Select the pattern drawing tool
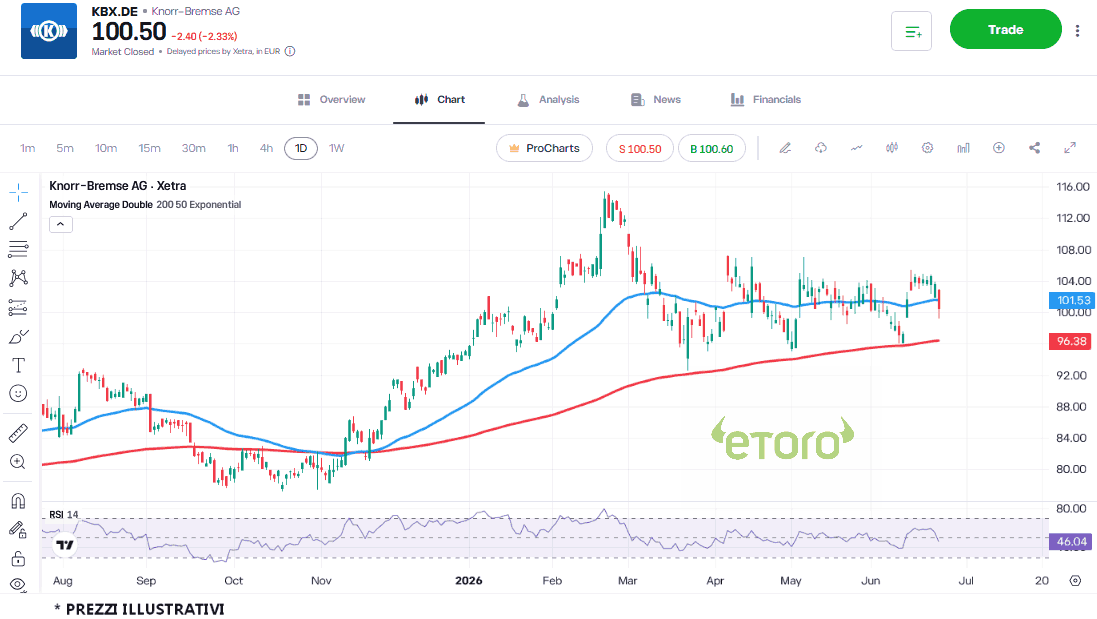This screenshot has width=1097, height=619. pyautogui.click(x=18, y=278)
